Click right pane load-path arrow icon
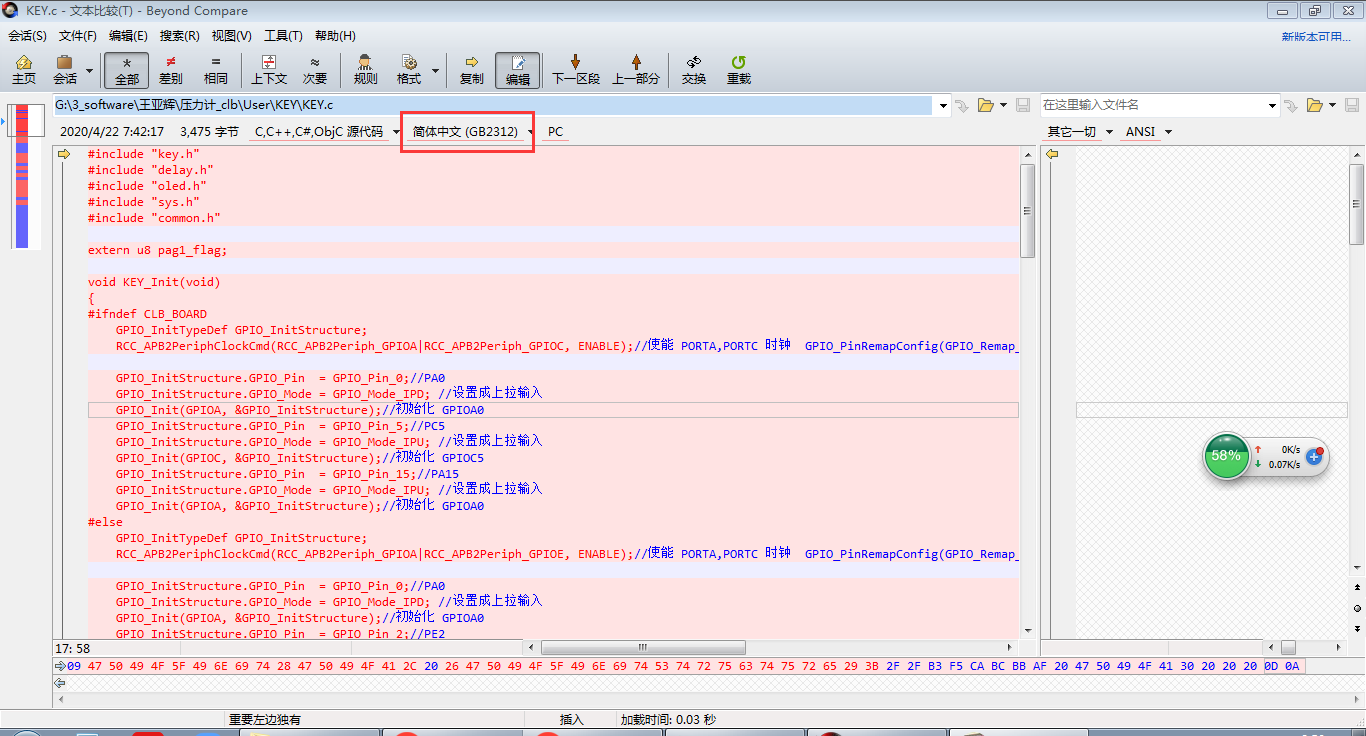The height and width of the screenshot is (736, 1366). 1292,105
